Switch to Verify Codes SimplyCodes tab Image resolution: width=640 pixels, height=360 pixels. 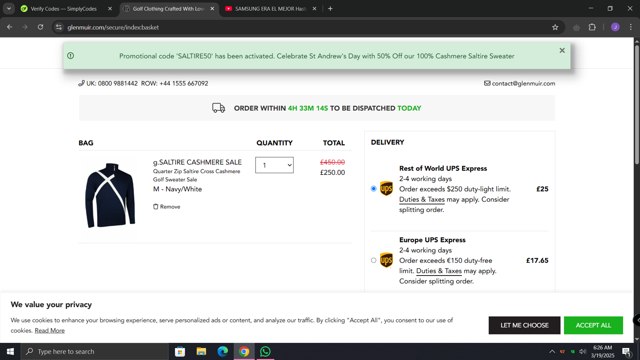[x=63, y=9]
